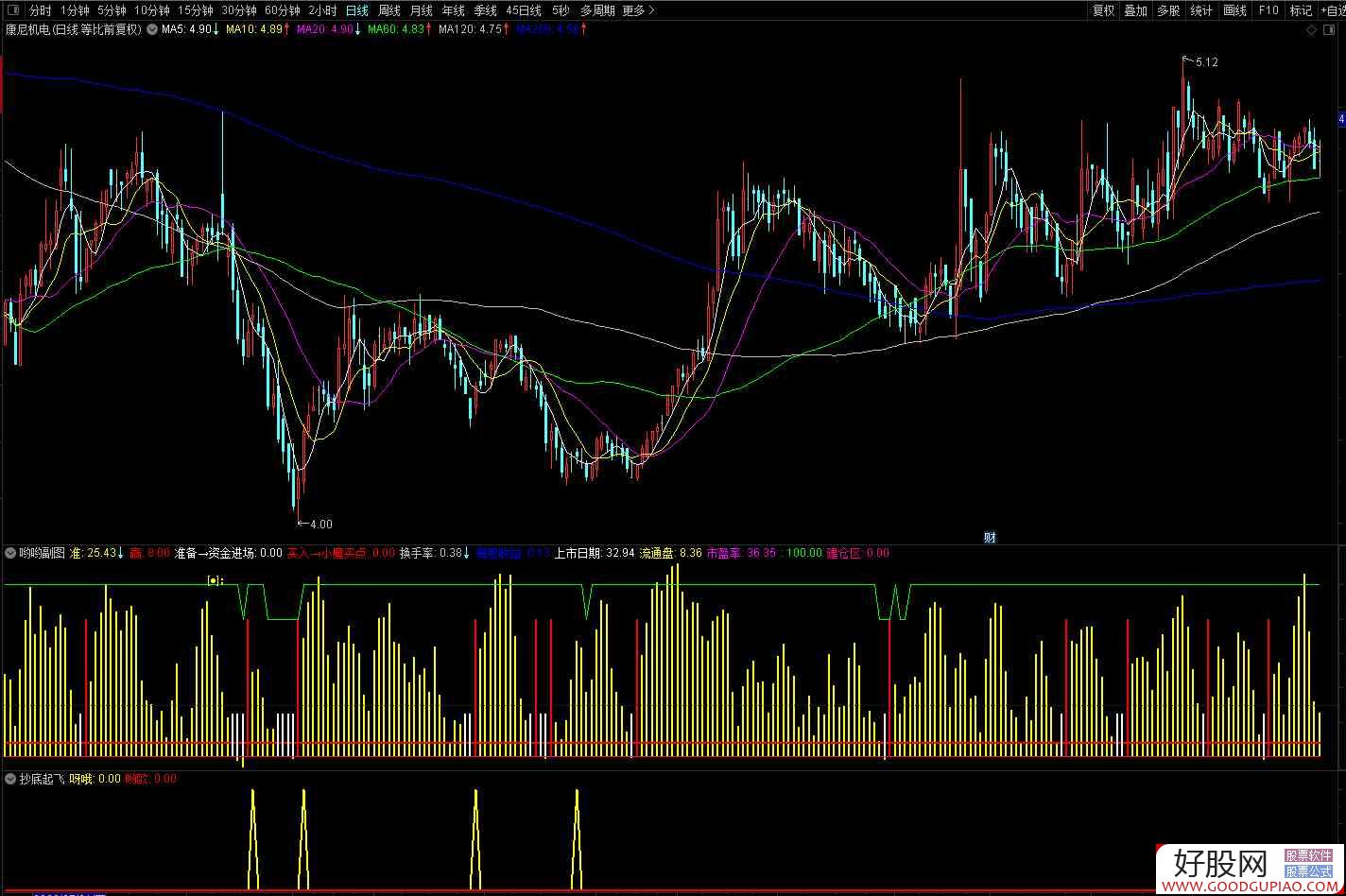Viewport: 1346px width, 896px height.
Task: Click the 哟哟副图 indicator name
Action: pos(42,553)
